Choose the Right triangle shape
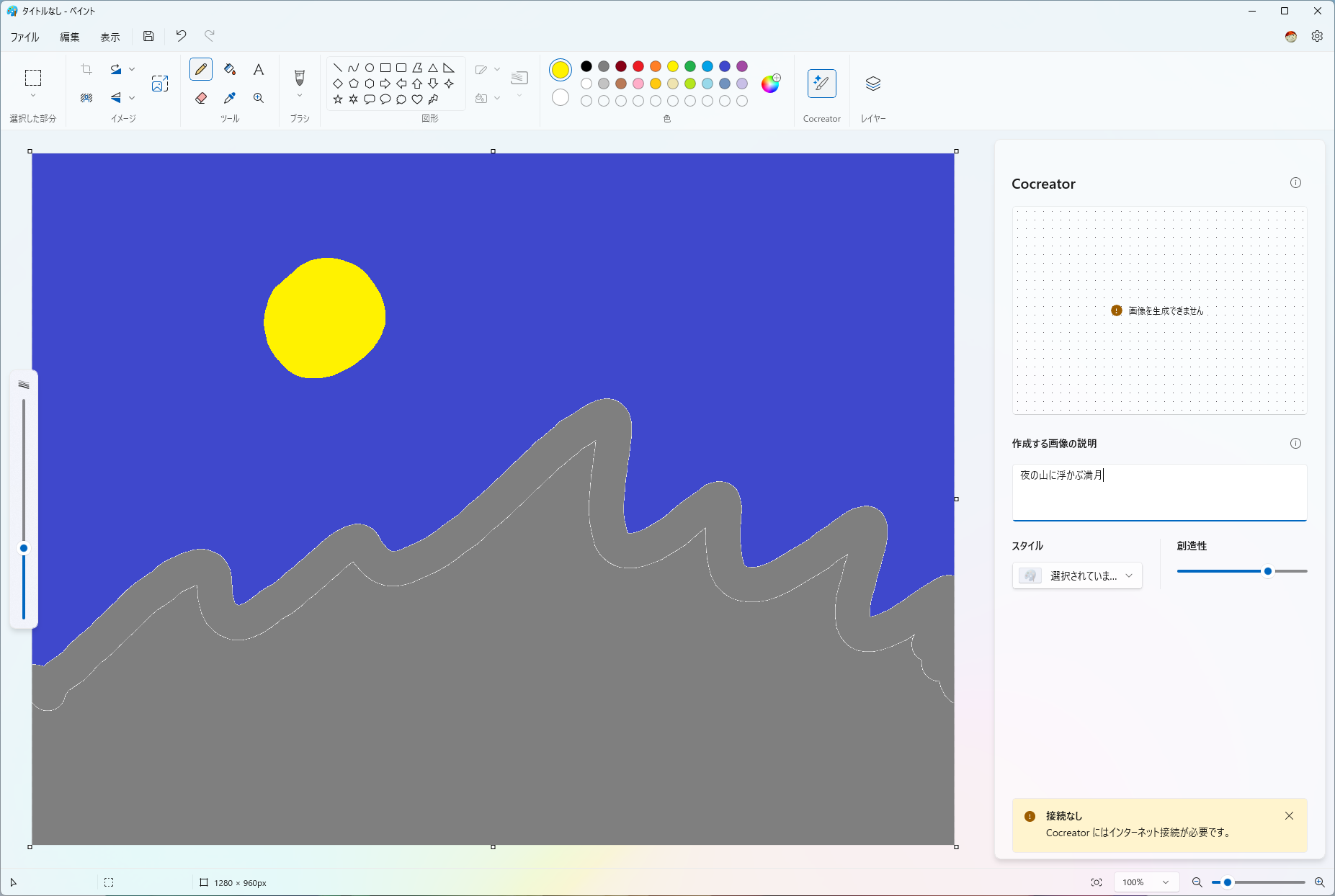This screenshot has height=896, width=1335. (449, 68)
